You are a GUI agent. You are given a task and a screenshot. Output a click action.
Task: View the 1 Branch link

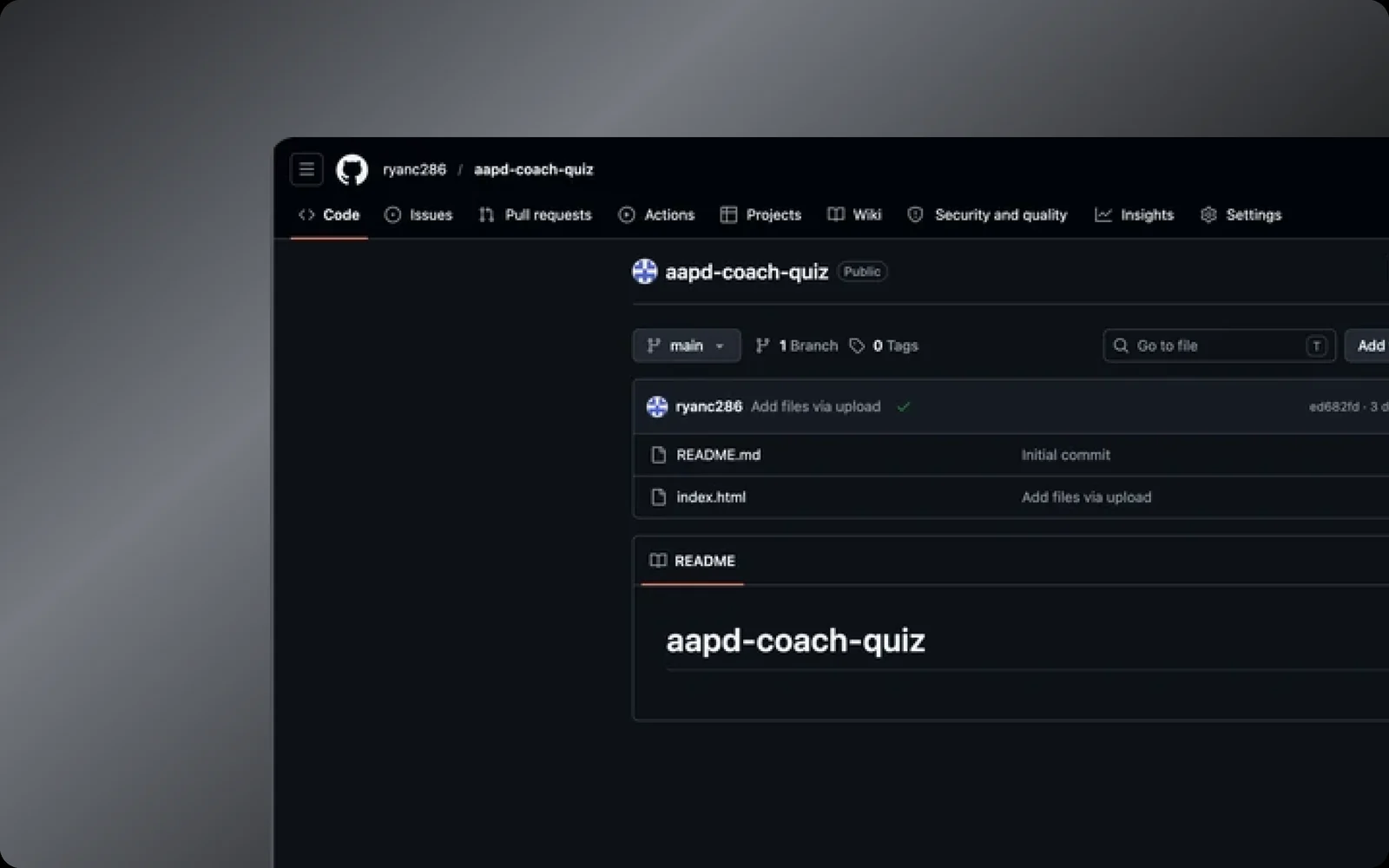[x=797, y=345]
